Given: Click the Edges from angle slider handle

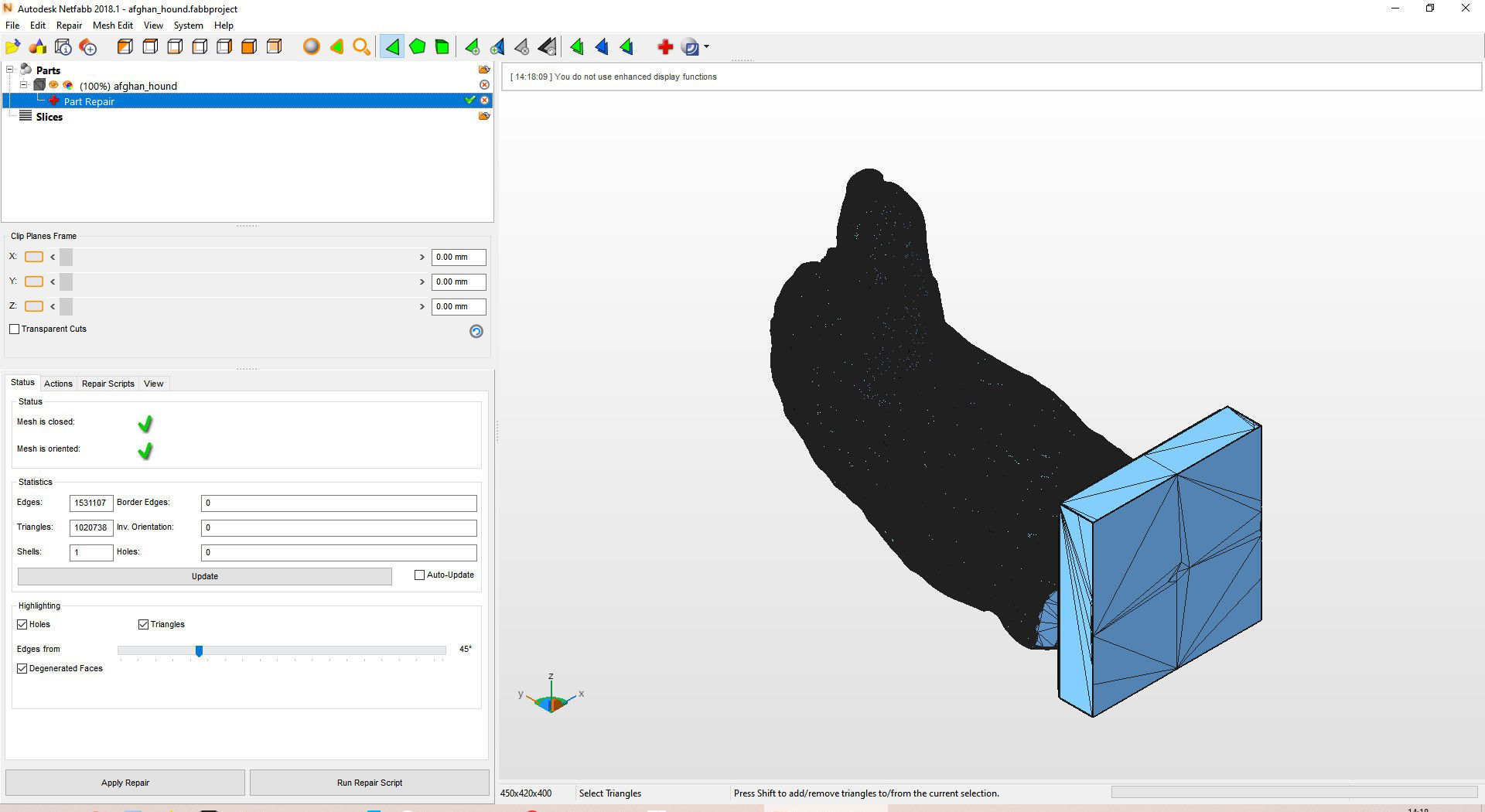Looking at the screenshot, I should coord(199,651).
